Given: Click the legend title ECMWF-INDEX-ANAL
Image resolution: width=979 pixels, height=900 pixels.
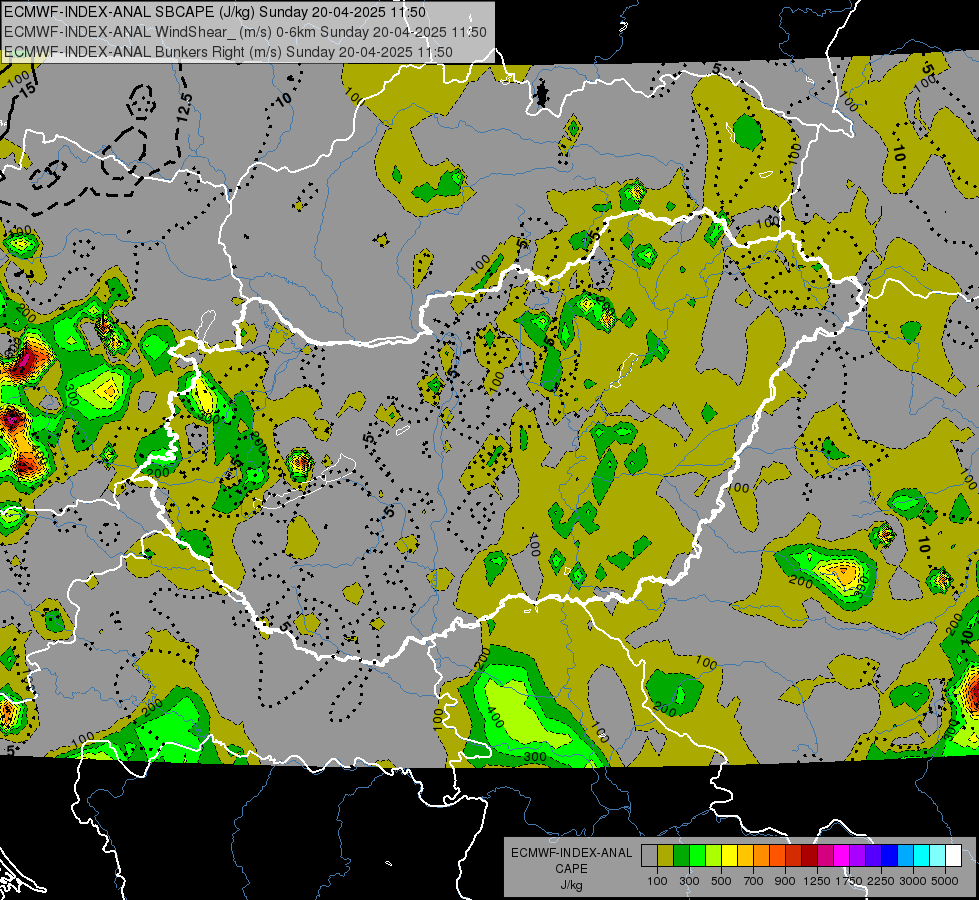Looking at the screenshot, I should (x=571, y=853).
